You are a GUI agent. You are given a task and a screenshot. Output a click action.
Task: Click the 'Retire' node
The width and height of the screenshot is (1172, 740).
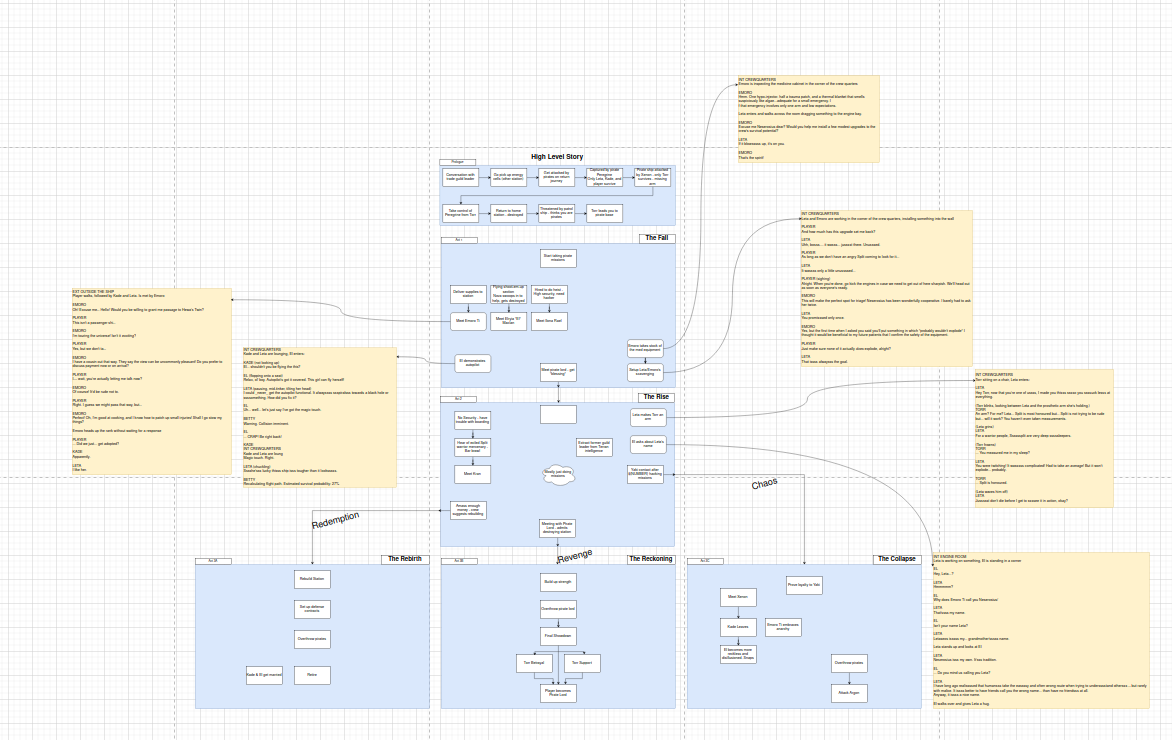pos(312,675)
